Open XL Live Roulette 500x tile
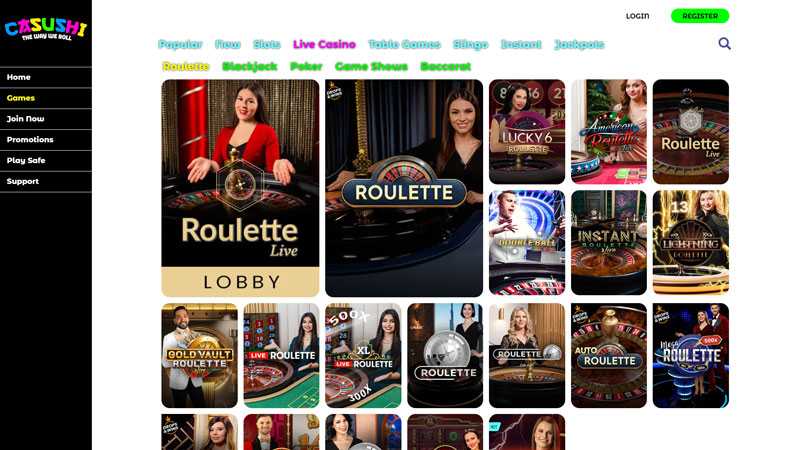800x450 pixels. point(363,356)
